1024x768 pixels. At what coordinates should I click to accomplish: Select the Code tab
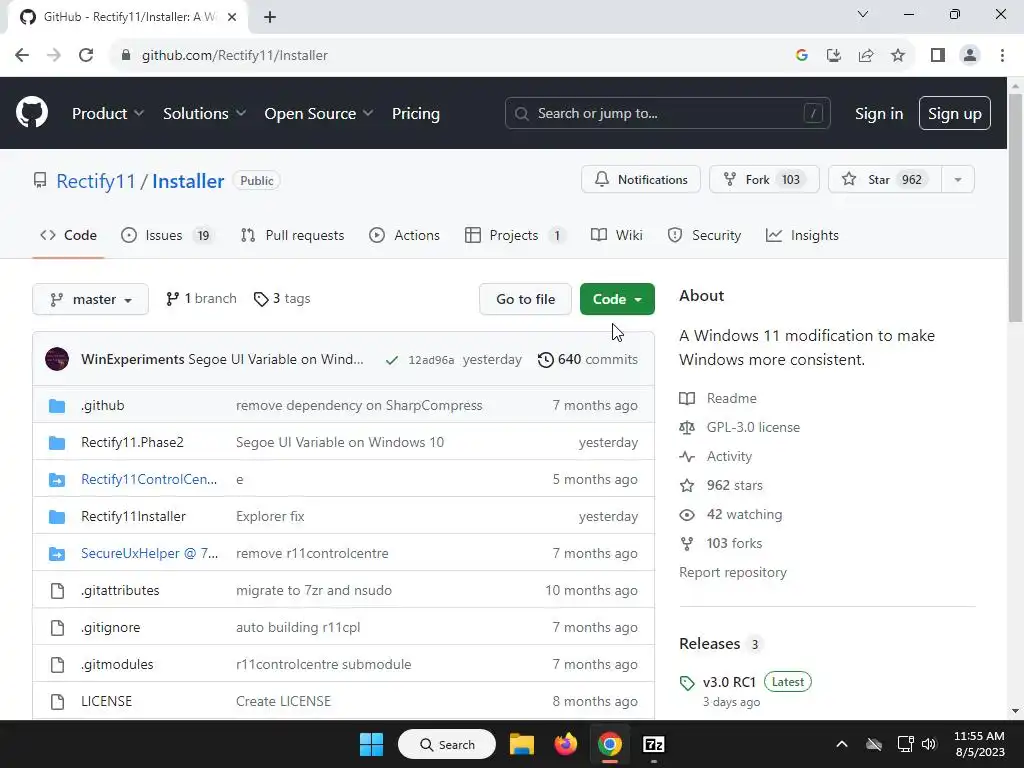[x=69, y=235]
